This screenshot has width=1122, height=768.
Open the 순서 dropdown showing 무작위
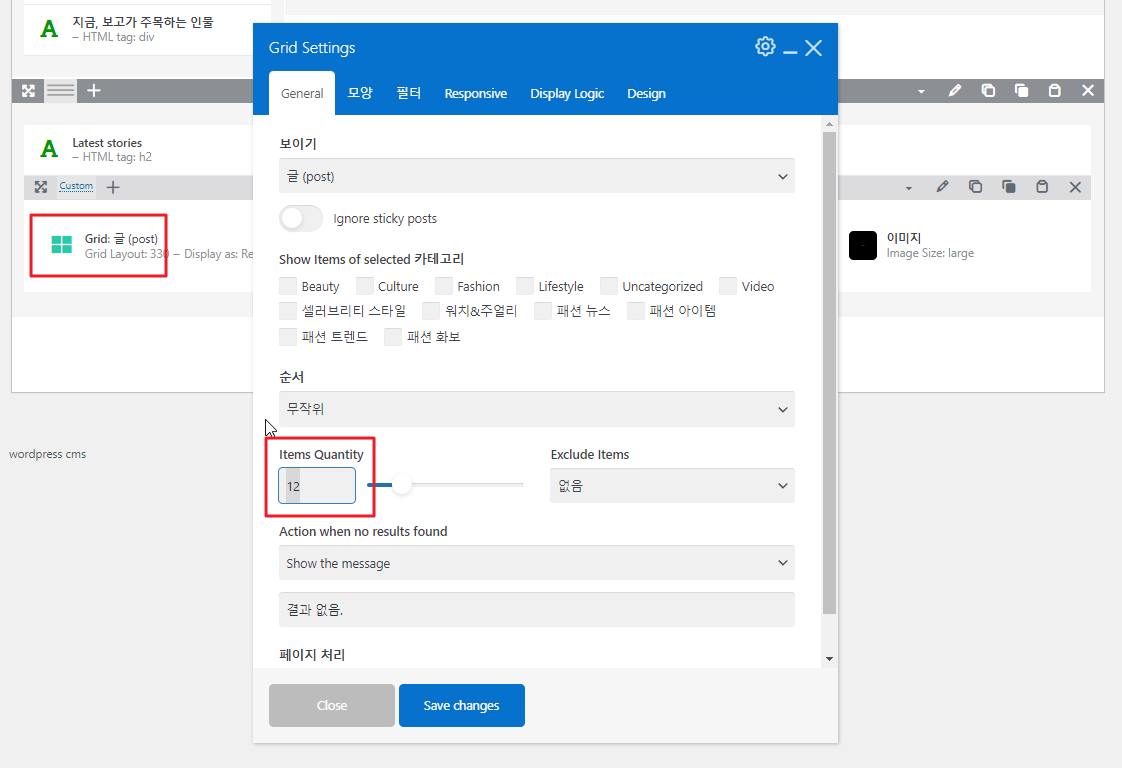click(x=537, y=409)
